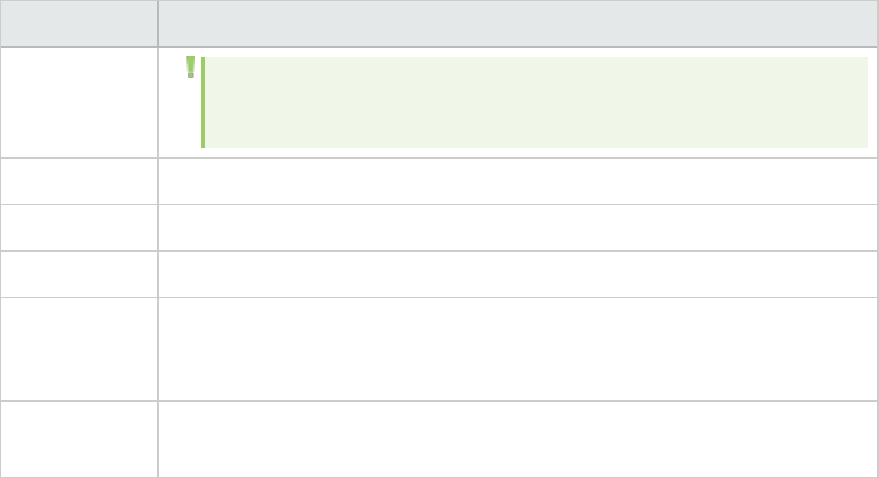Select the last row's first-column cell
This screenshot has height=478, width=879.
point(79,439)
